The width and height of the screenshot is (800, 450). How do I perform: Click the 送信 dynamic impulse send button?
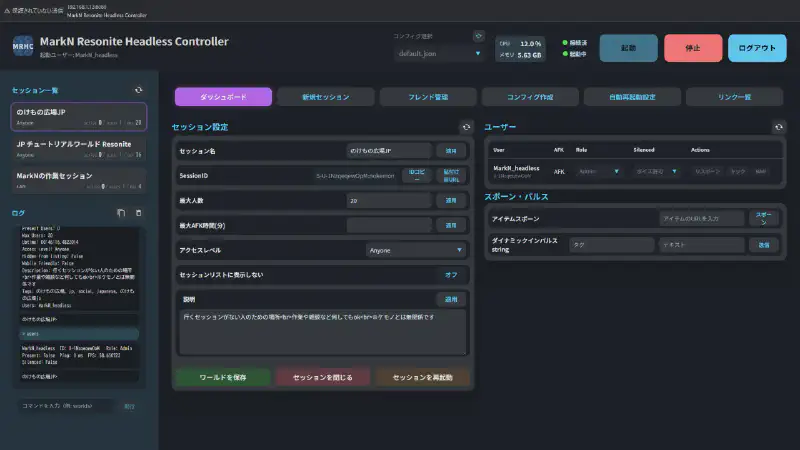click(763, 245)
